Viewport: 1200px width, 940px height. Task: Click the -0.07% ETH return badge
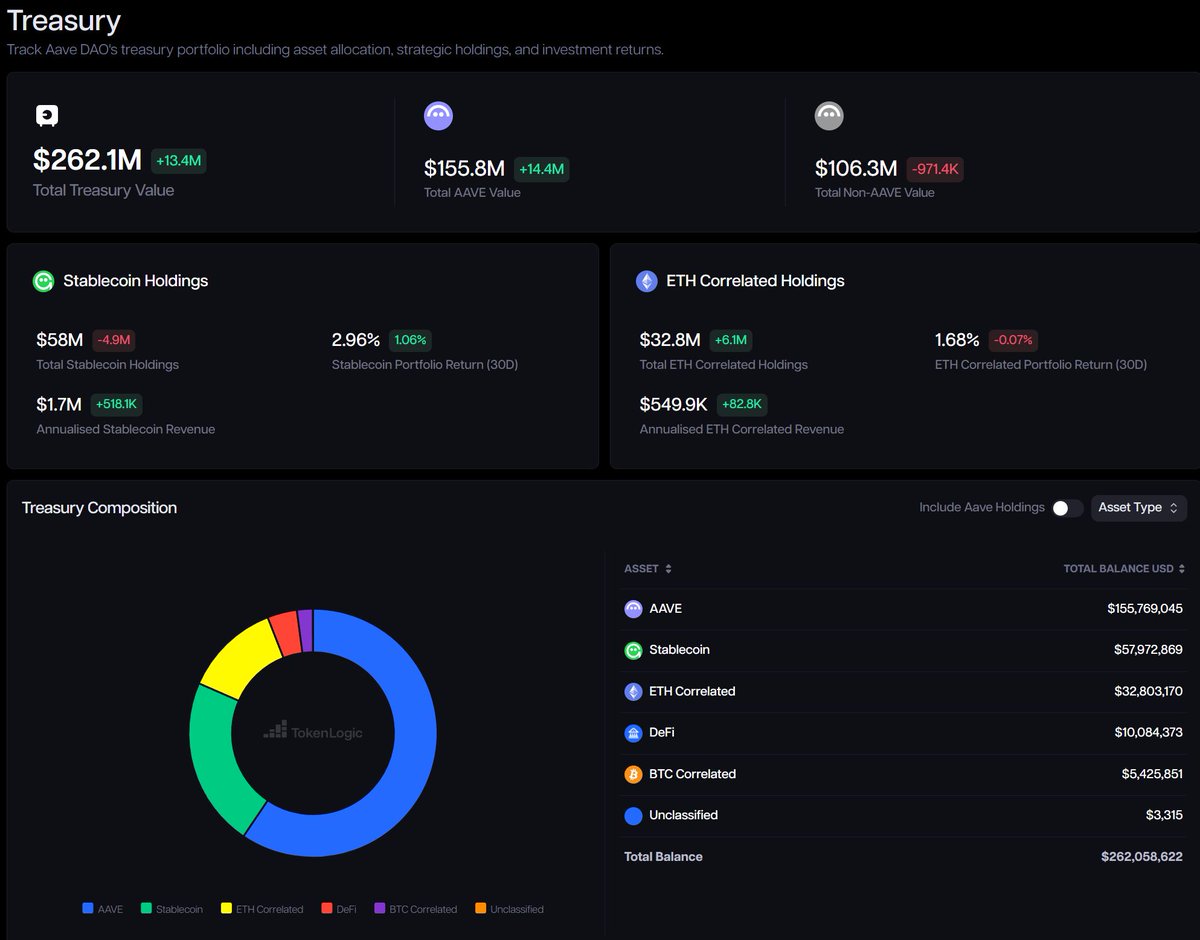click(1013, 340)
